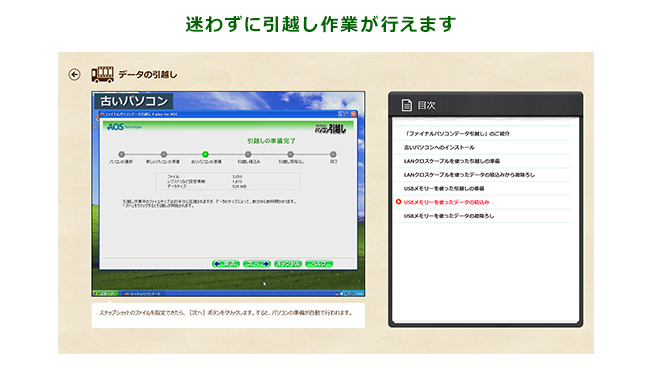650x390 pixels.
Task: Click the データの引越し title text
Action: 148,75
